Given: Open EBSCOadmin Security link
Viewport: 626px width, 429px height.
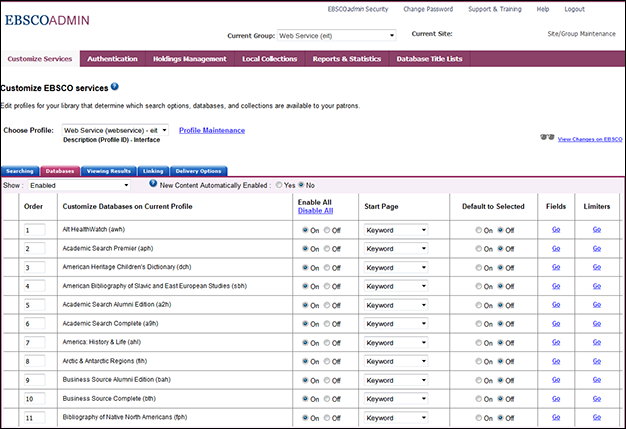Looking at the screenshot, I should pos(358,9).
